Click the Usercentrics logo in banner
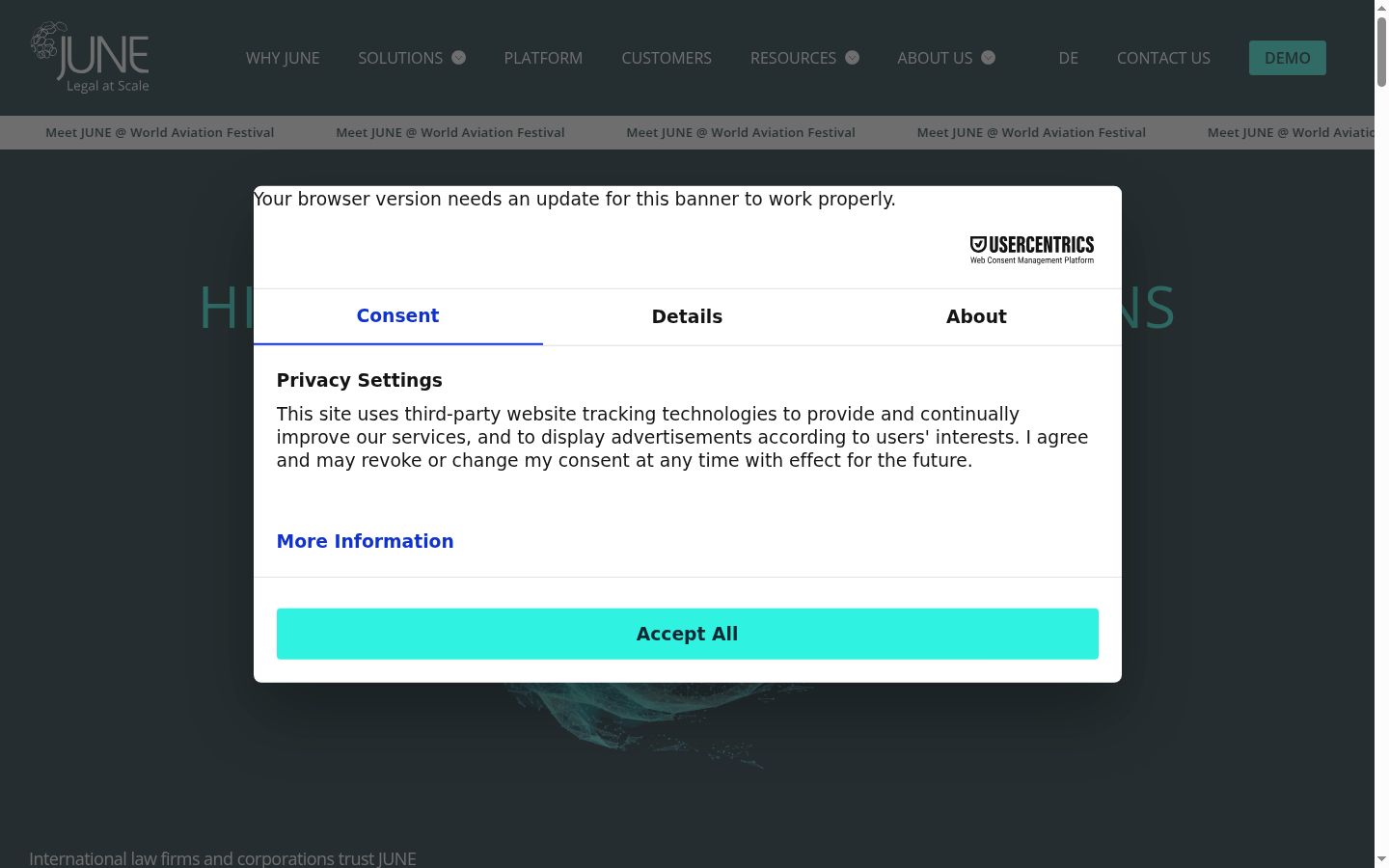This screenshot has height=868, width=1389. 1031,250
